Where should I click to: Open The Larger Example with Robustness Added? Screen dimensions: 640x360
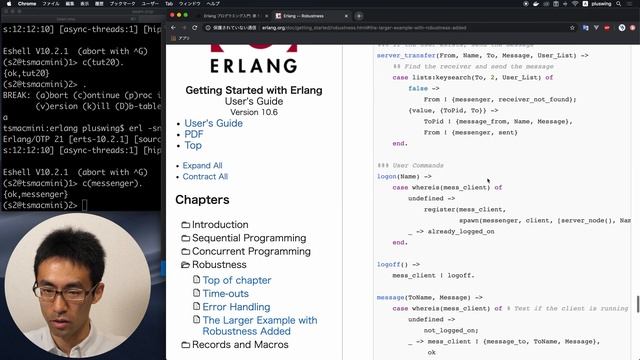click(260, 326)
